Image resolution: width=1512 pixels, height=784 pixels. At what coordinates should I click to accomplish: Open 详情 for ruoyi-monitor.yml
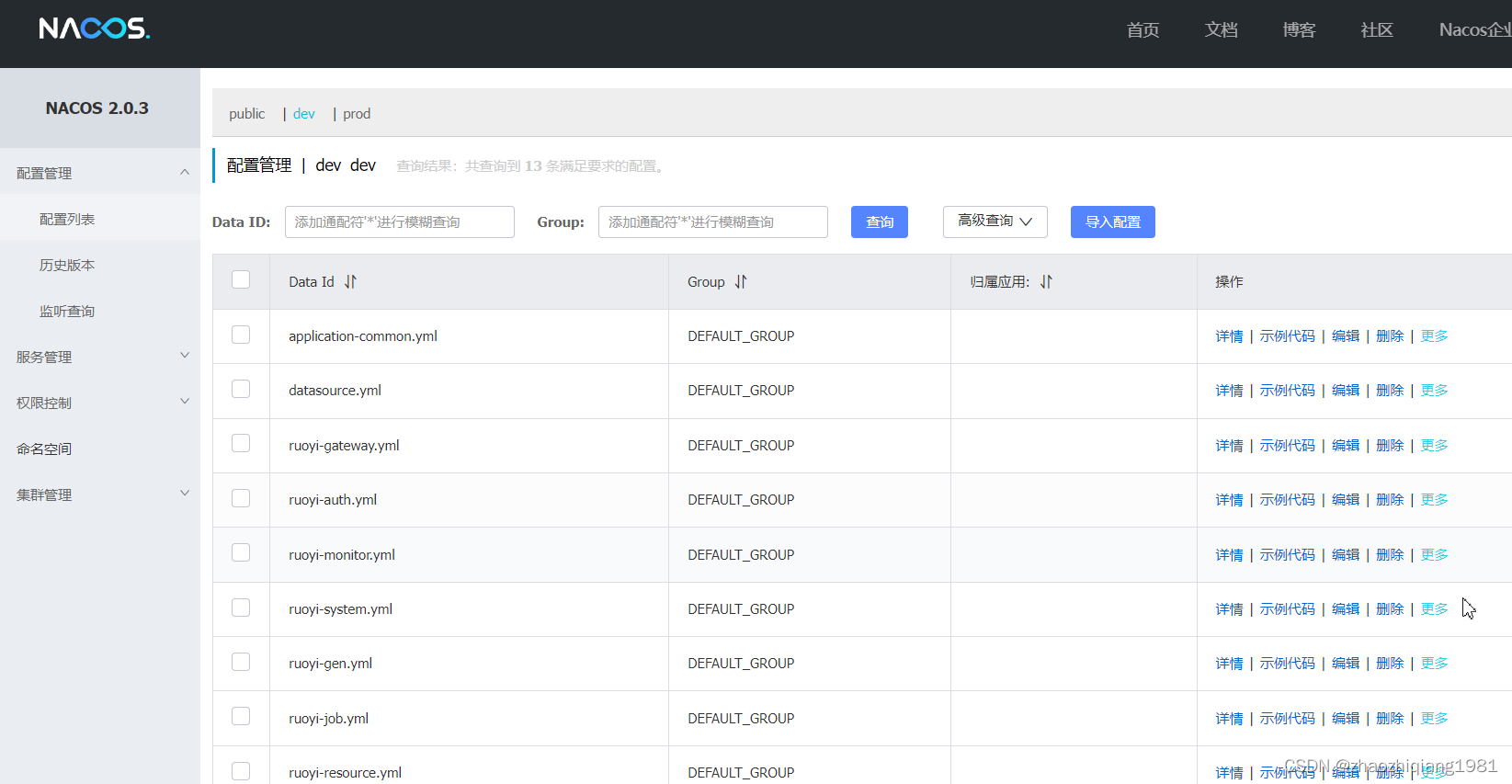click(1229, 555)
